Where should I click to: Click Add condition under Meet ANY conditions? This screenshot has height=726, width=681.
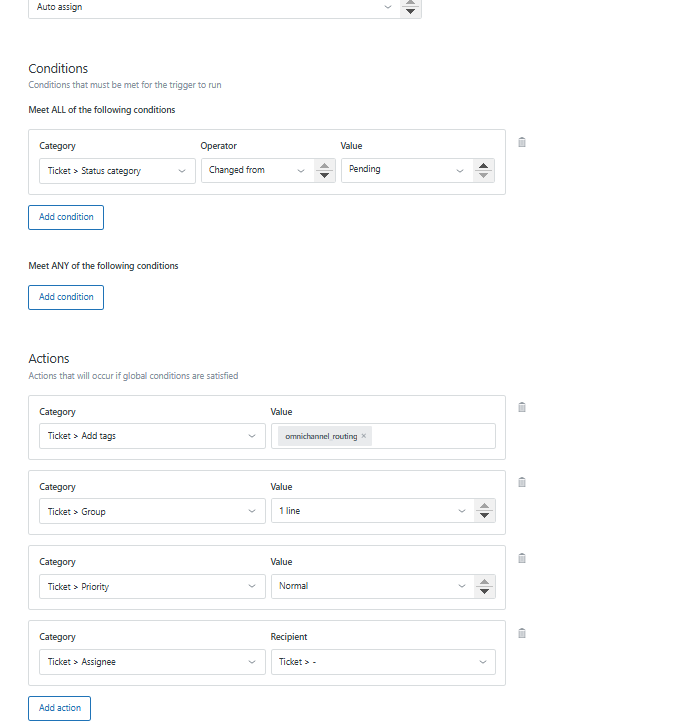point(66,297)
